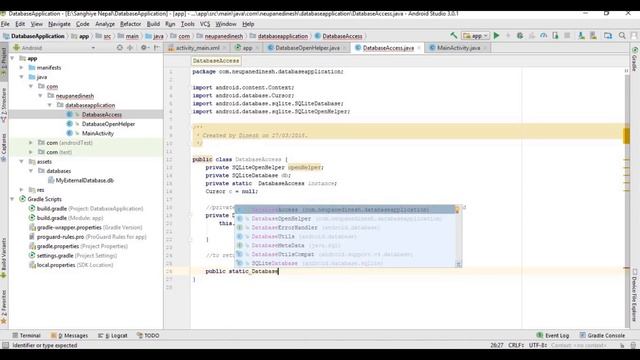Click the editor vertical scrollbar warning stripe
This screenshot has width=640, height=360.
click(x=627, y=136)
